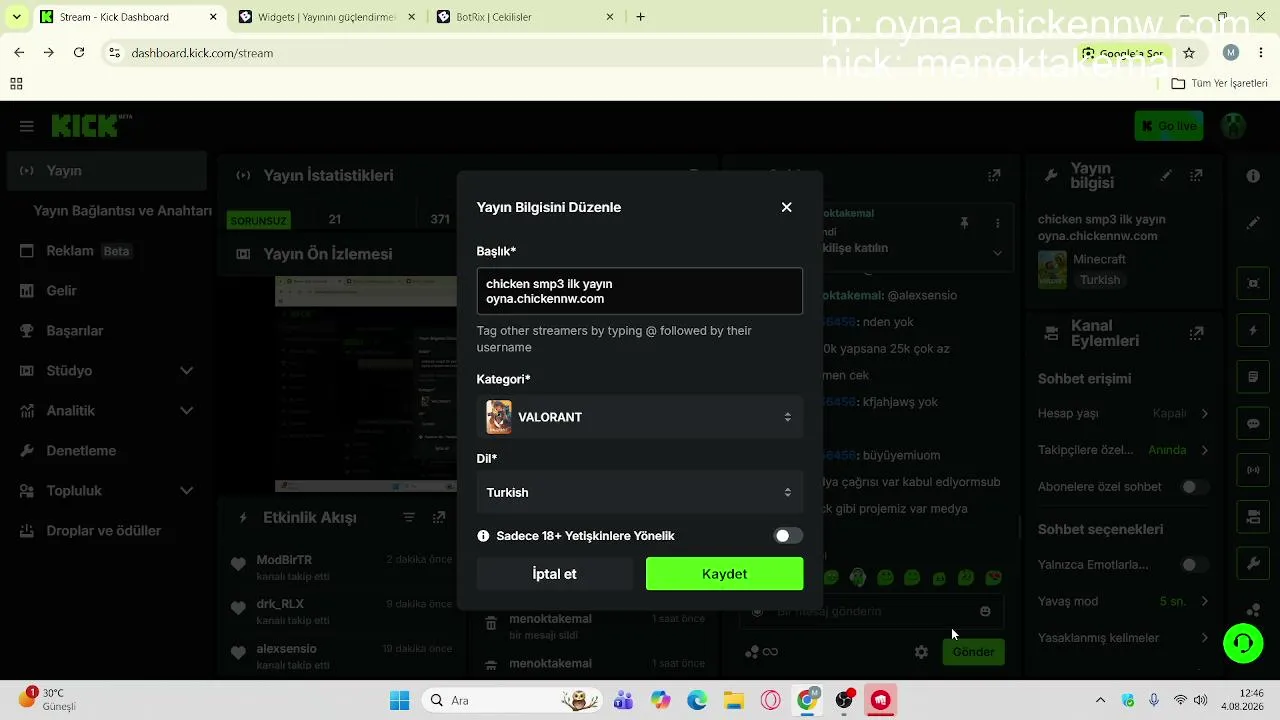Viewport: 1280px width, 720px height.
Task: Open Yayın Bağlantısı ve Anahtarı
Action: click(122, 211)
